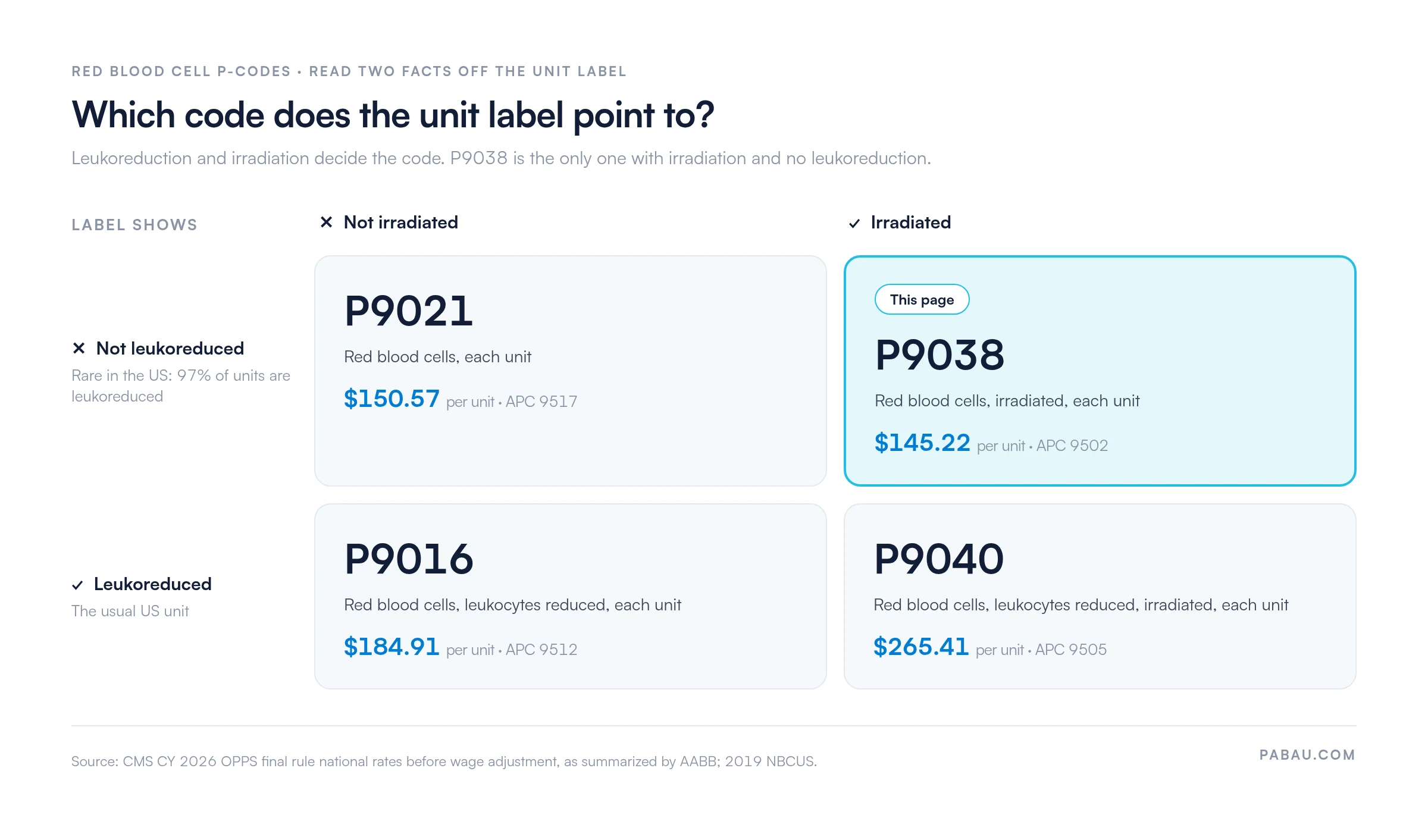
Task: Select the P9016 leukocytes reduced card
Action: [x=570, y=596]
